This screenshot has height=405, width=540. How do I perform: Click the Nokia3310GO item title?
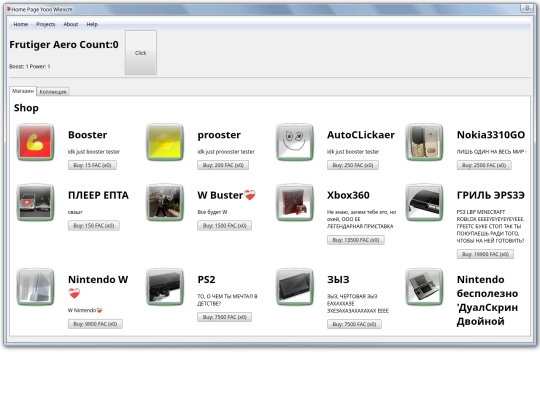pyautogui.click(x=491, y=135)
